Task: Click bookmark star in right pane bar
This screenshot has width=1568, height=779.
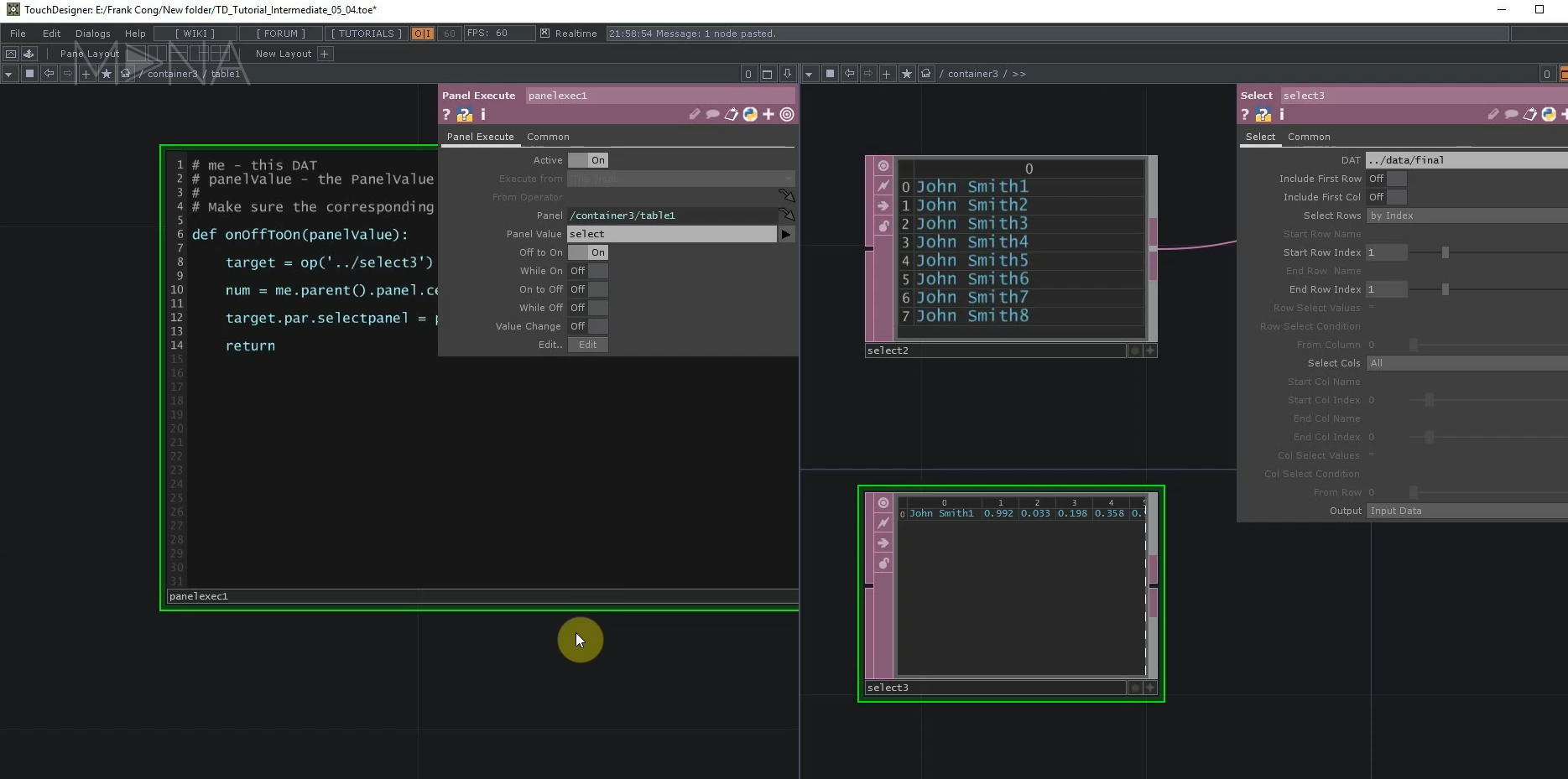Action: pos(907,74)
